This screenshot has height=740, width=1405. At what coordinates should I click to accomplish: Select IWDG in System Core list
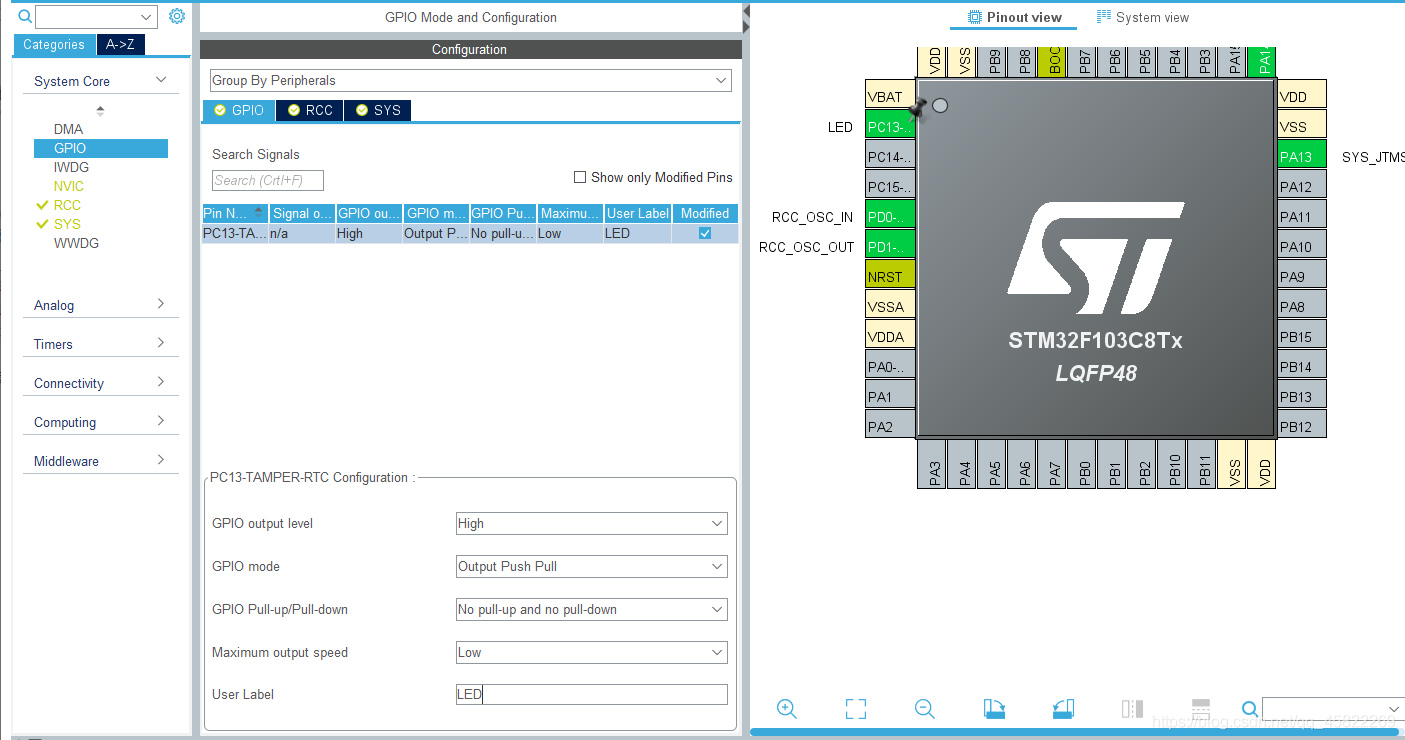click(71, 167)
